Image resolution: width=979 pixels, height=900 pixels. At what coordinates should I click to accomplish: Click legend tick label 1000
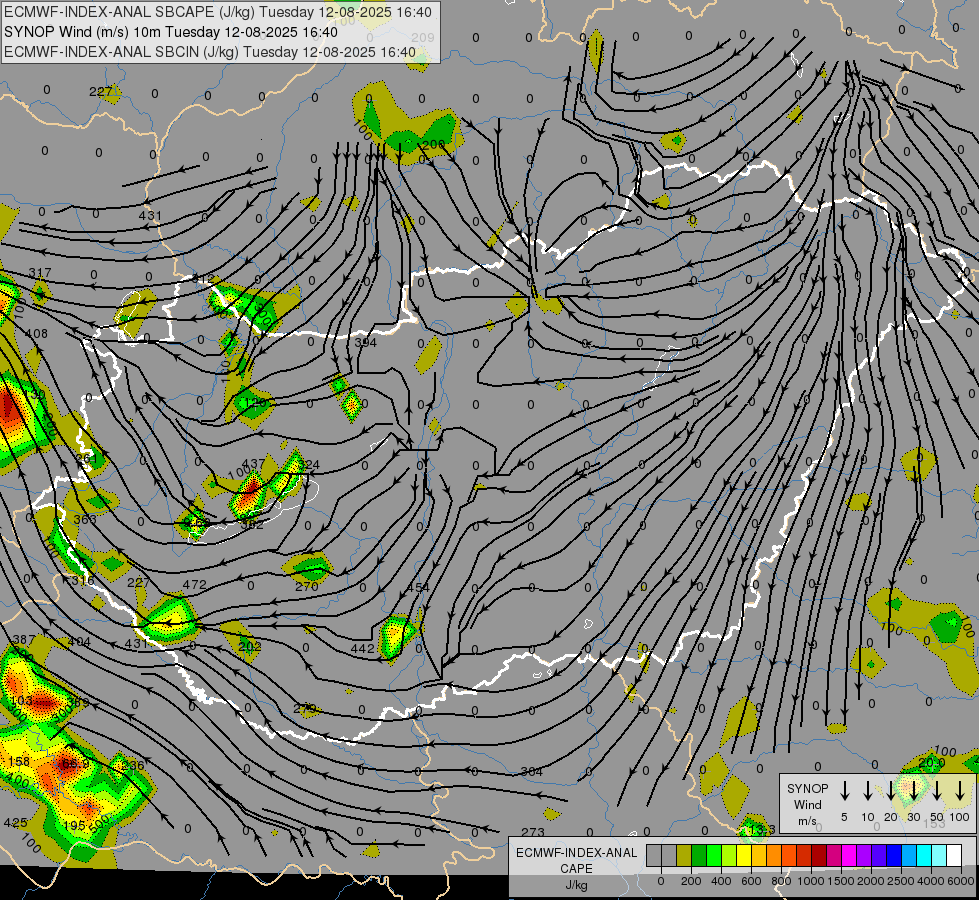pos(811,881)
